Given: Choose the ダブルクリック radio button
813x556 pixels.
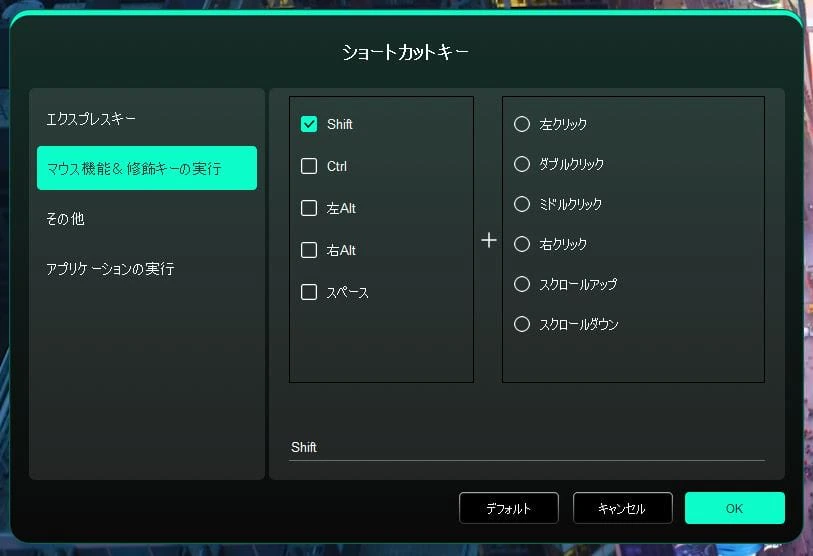Looking at the screenshot, I should point(521,164).
